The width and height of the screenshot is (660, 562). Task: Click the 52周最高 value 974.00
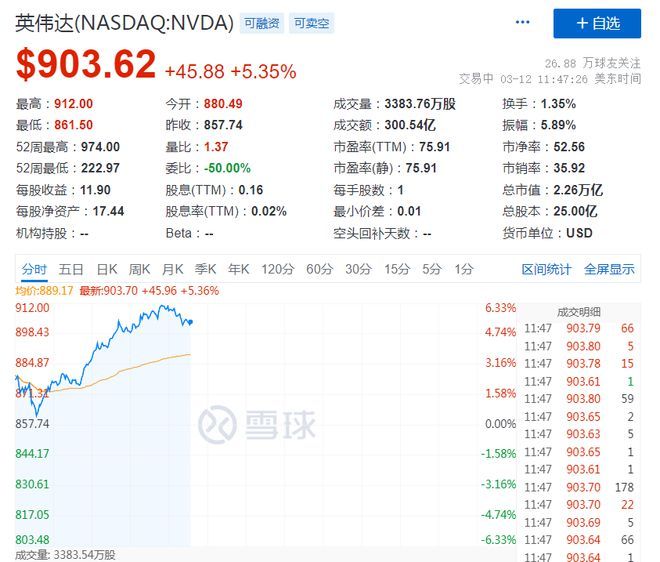pyautogui.click(x=100, y=147)
